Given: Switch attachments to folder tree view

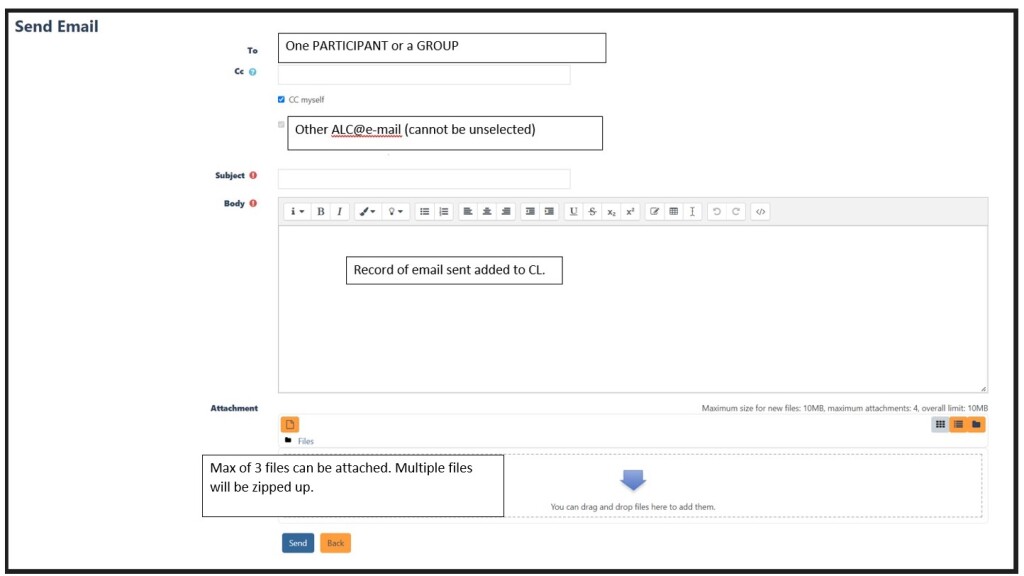Looking at the screenshot, I should tap(976, 424).
